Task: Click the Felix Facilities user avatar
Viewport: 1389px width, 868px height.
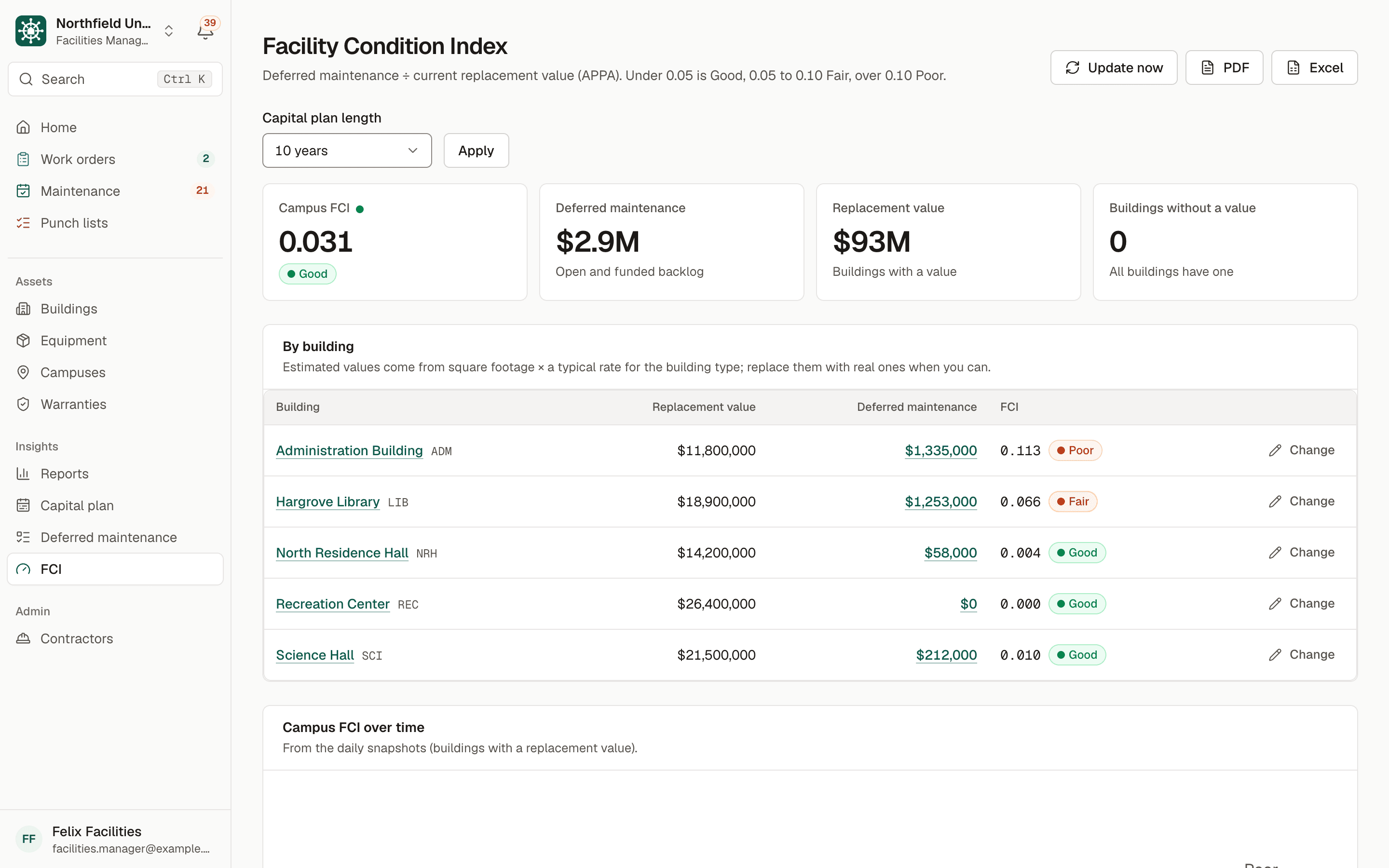Action: coord(29,839)
